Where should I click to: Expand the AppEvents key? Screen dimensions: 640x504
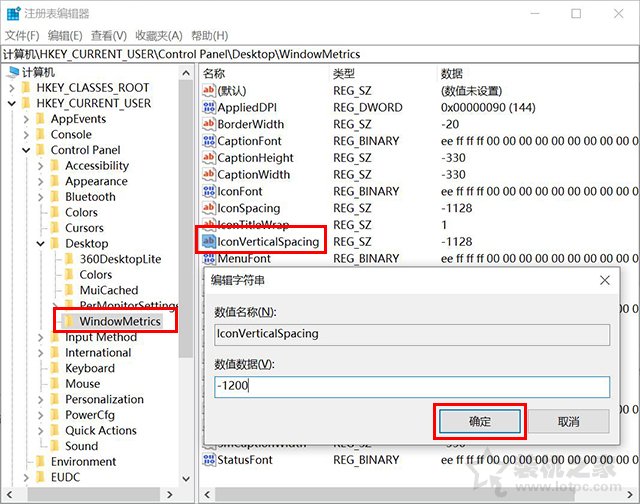coord(26,119)
